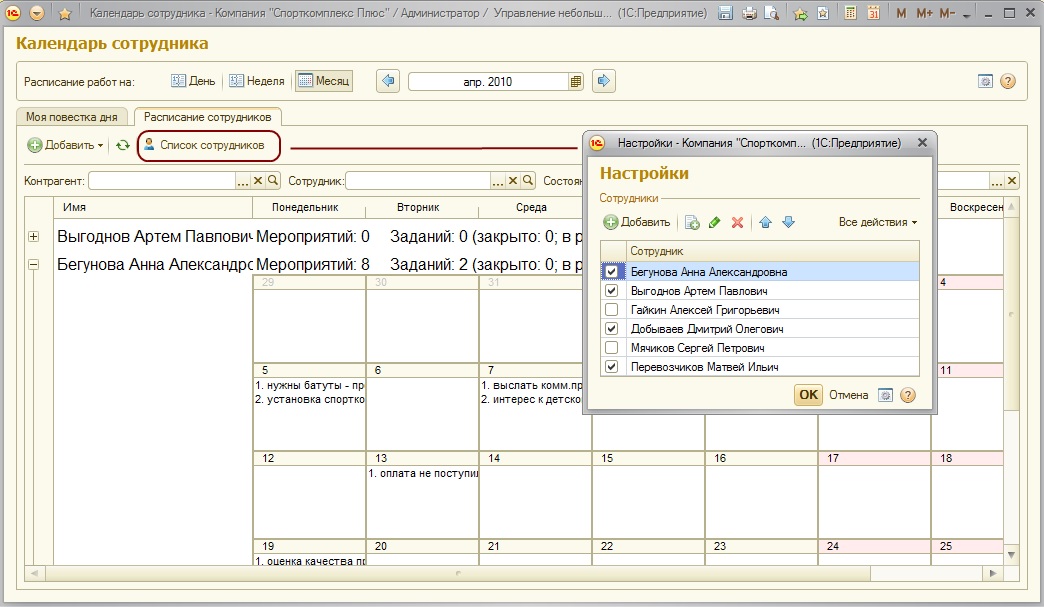This screenshot has width=1044, height=607.
Task: Enable the Гайкин Алексей Григорьевич checkbox
Action: pos(611,309)
